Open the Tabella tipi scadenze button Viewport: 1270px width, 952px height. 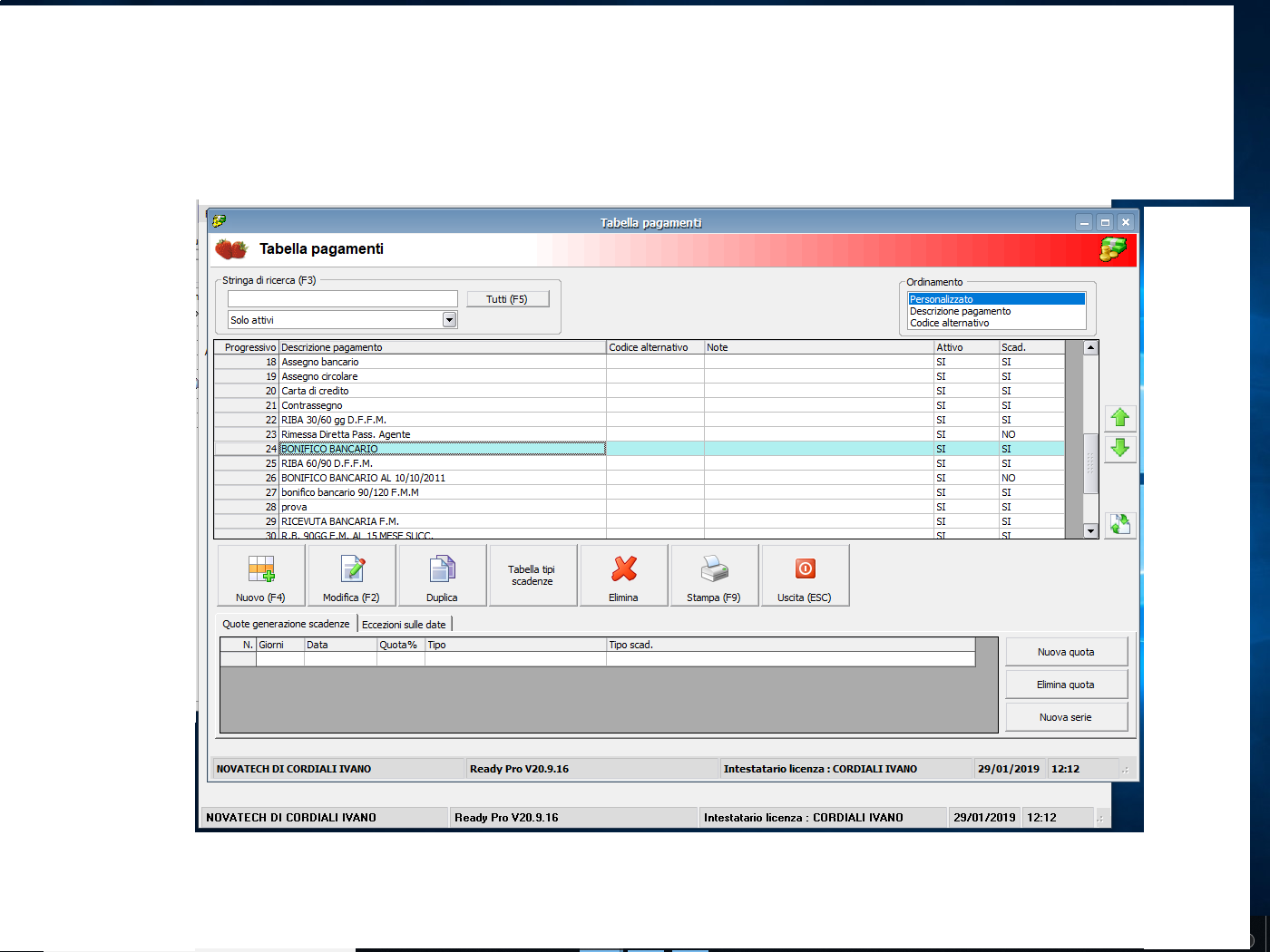tap(533, 576)
